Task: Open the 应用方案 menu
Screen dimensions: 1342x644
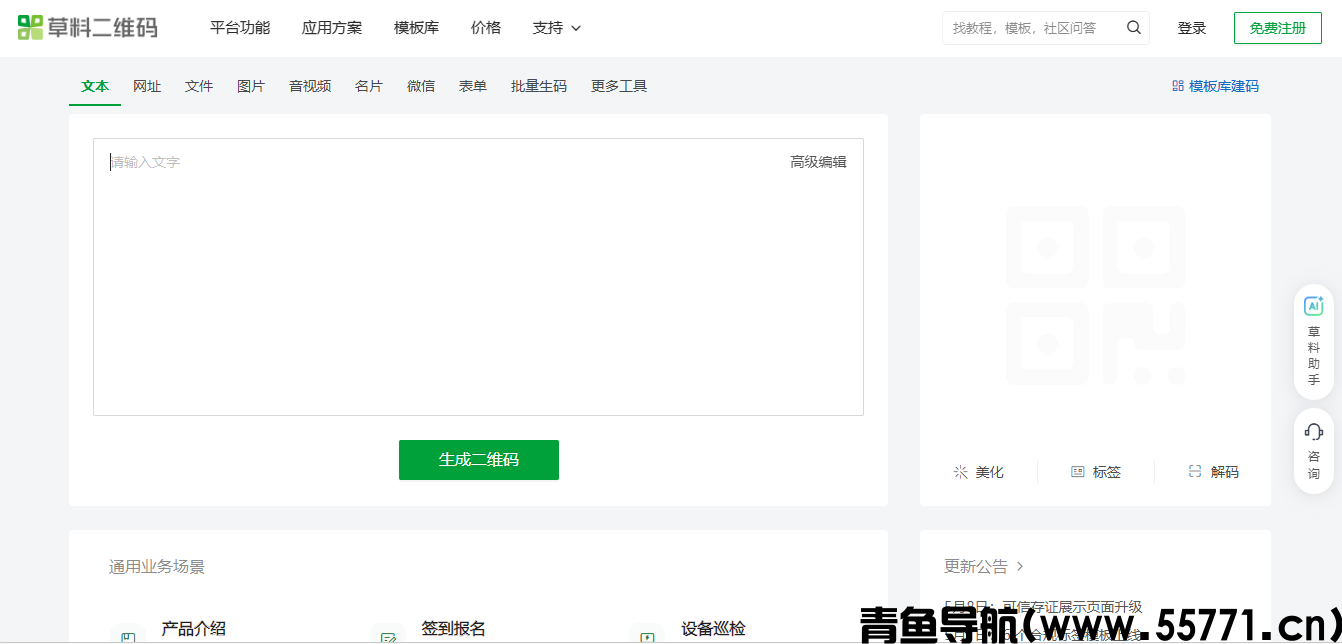Action: (332, 28)
